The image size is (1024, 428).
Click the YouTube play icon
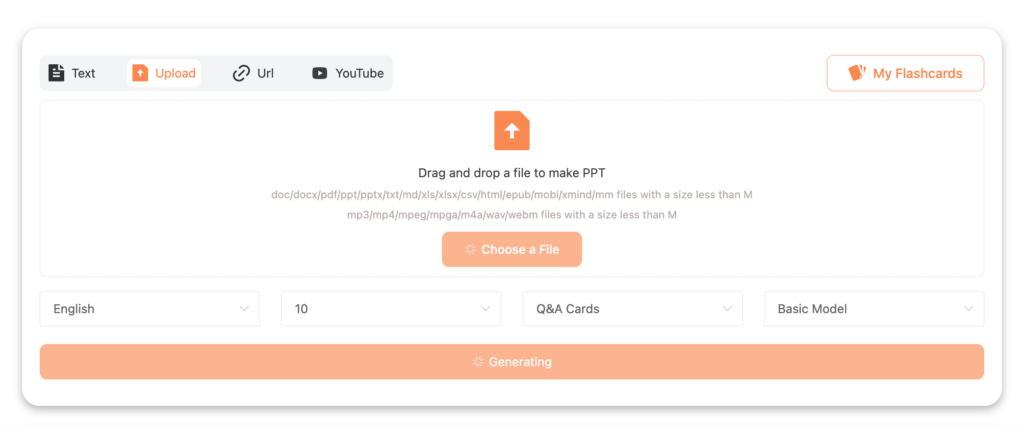click(320, 73)
